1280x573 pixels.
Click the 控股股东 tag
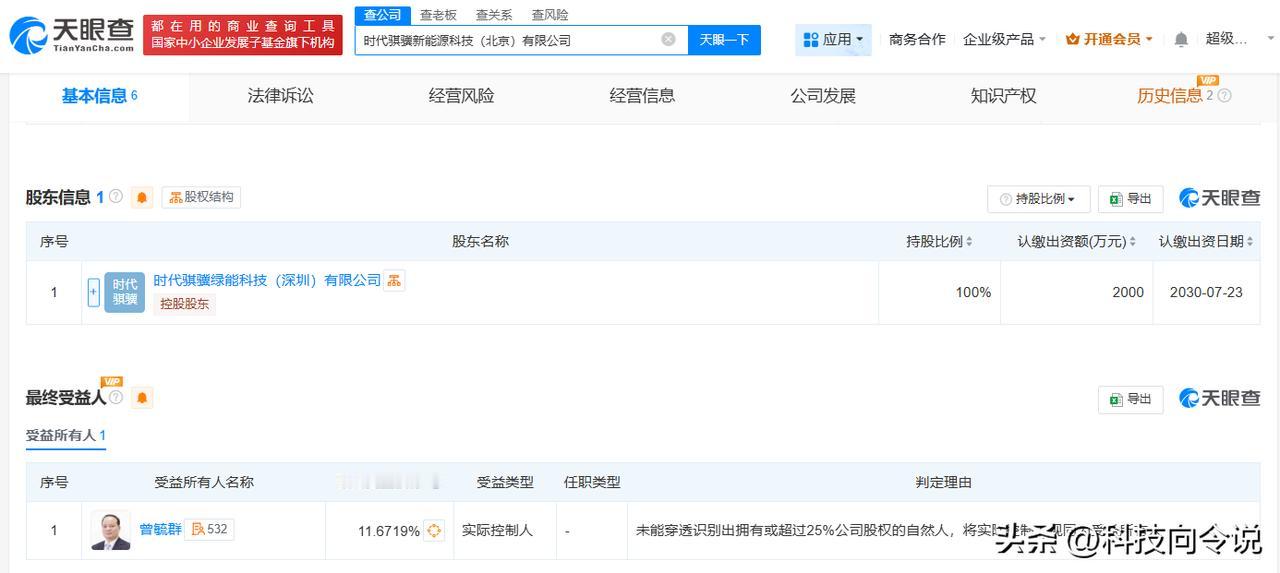tap(185, 304)
